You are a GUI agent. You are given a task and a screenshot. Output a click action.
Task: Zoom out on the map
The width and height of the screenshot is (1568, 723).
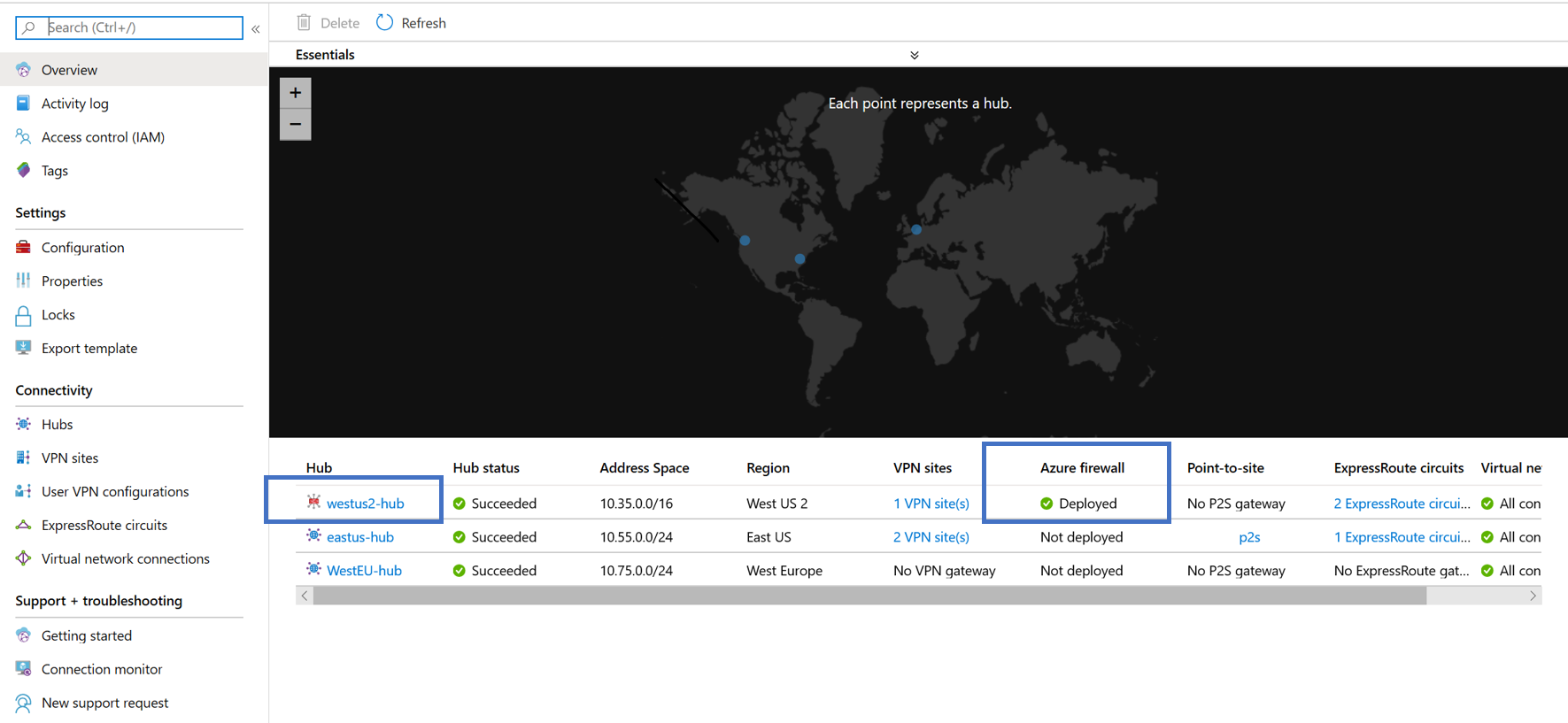pos(296,124)
